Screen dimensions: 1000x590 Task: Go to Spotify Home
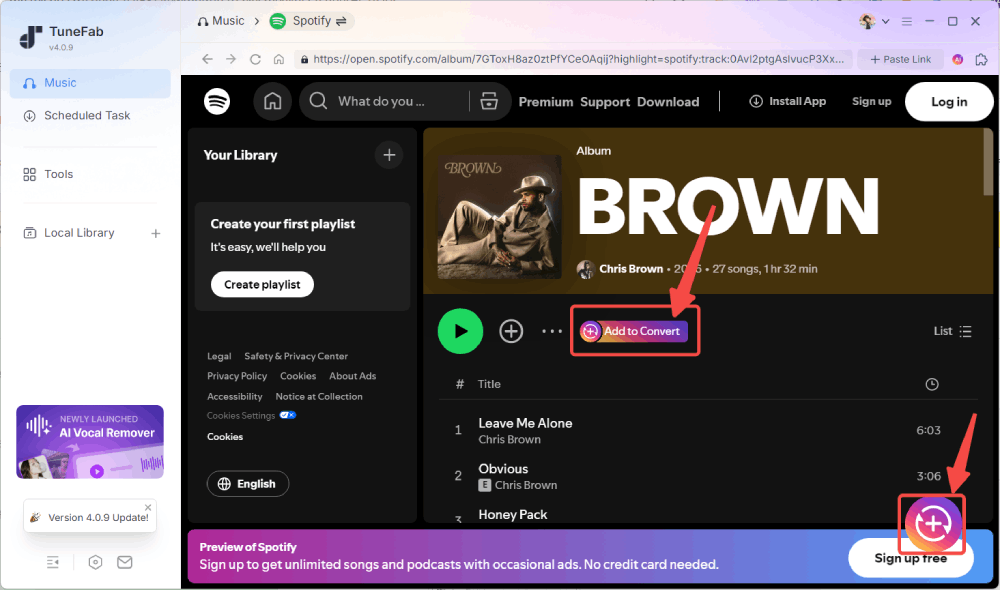[x=272, y=101]
